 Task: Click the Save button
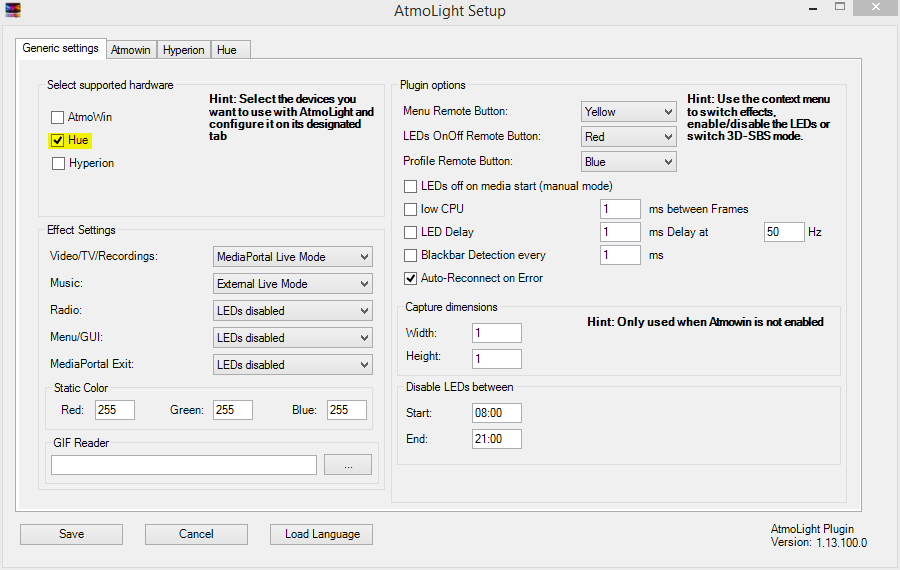[x=71, y=534]
